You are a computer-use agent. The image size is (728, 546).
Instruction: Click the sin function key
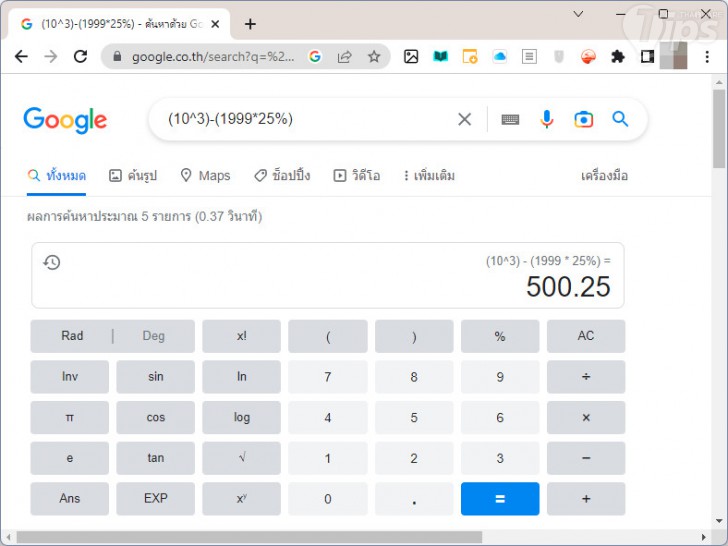156,377
